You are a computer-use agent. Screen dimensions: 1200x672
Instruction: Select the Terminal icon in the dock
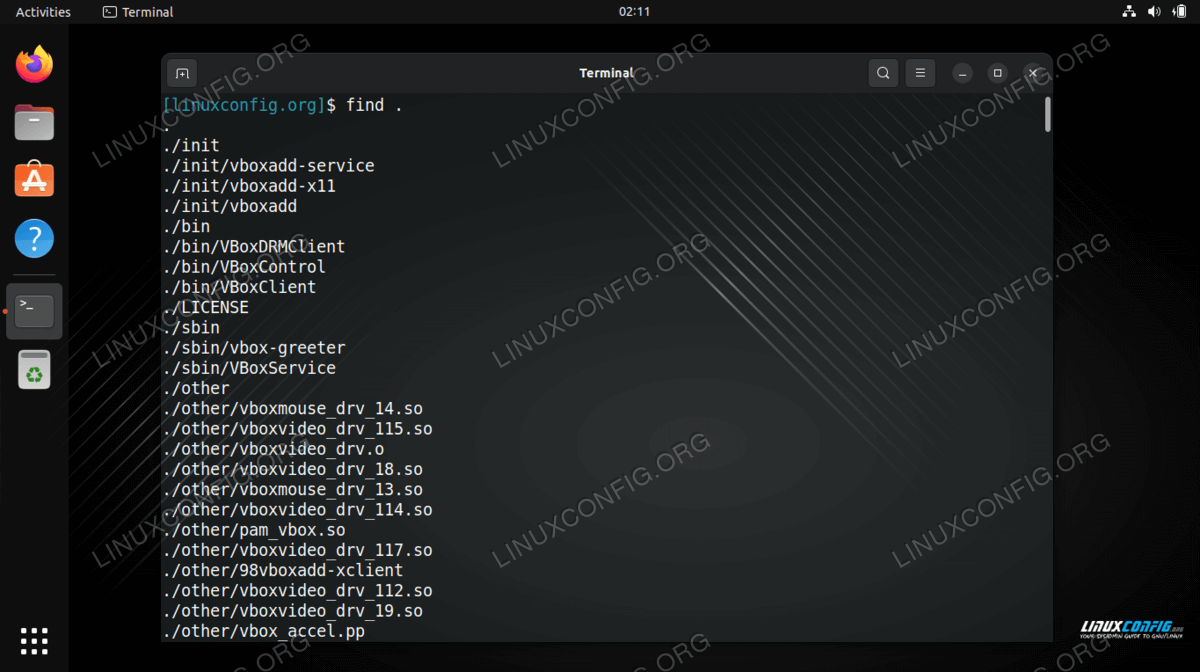[34, 311]
